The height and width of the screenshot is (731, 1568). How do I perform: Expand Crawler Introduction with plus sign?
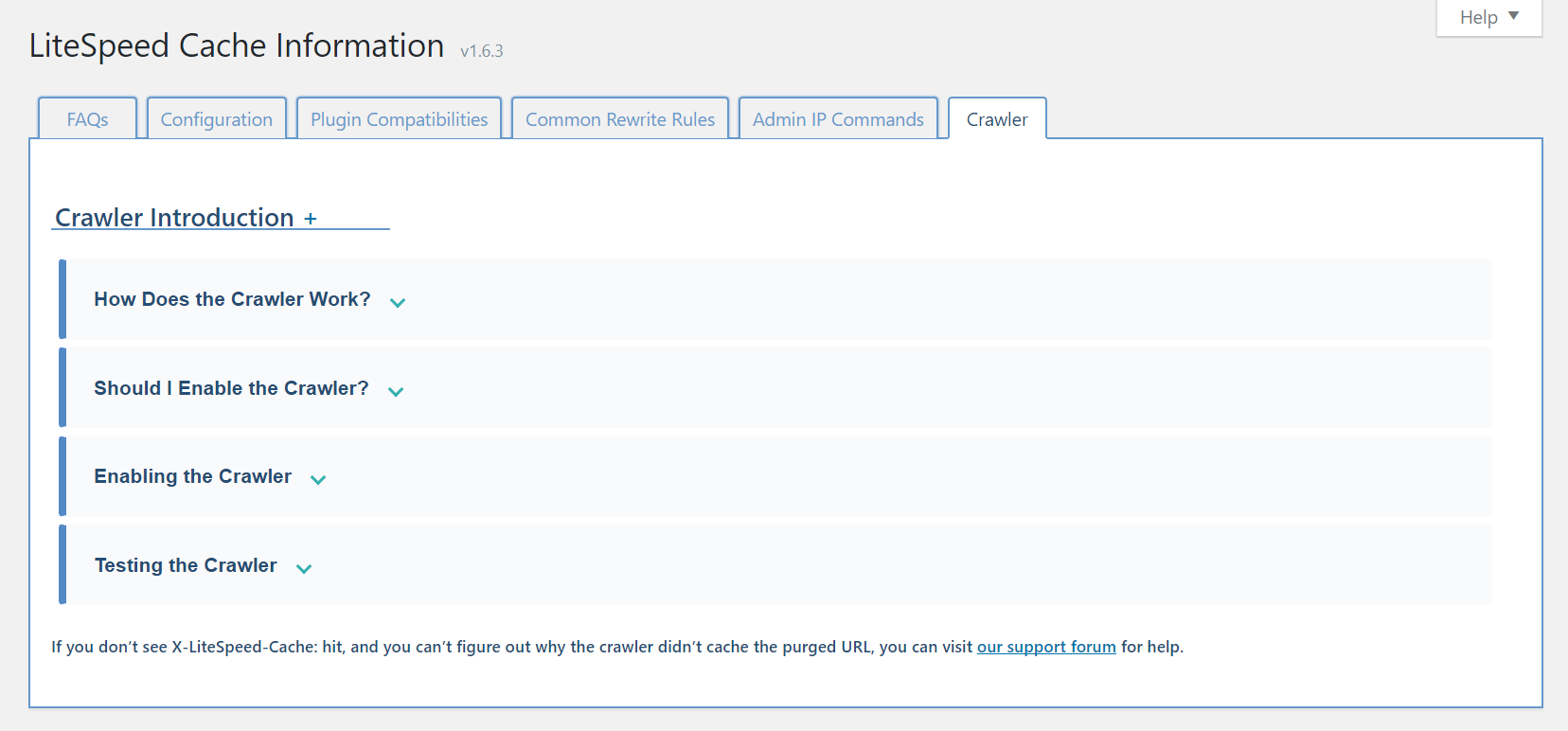311,219
